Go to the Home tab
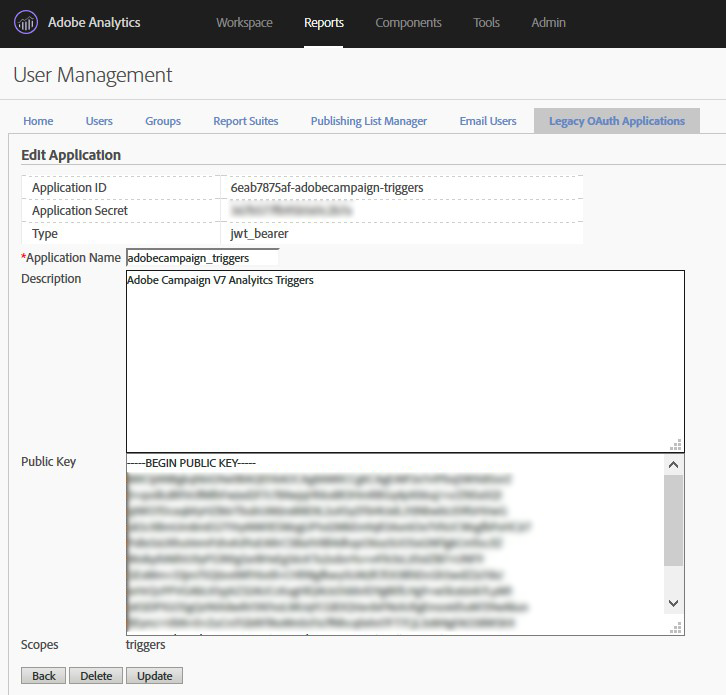Viewport: 726px width, 695px height. pos(38,121)
